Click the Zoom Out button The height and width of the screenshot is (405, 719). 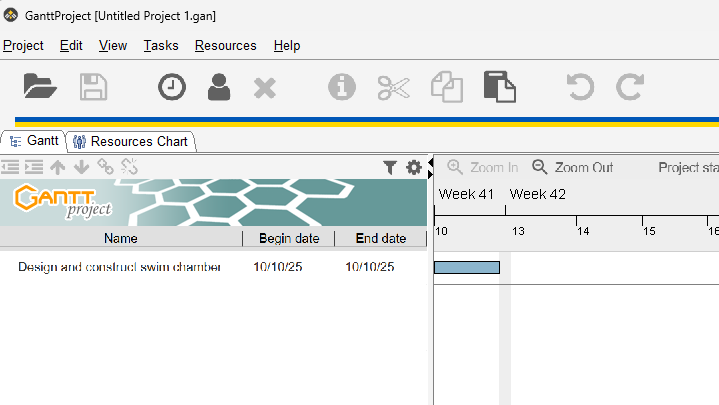click(x=573, y=167)
